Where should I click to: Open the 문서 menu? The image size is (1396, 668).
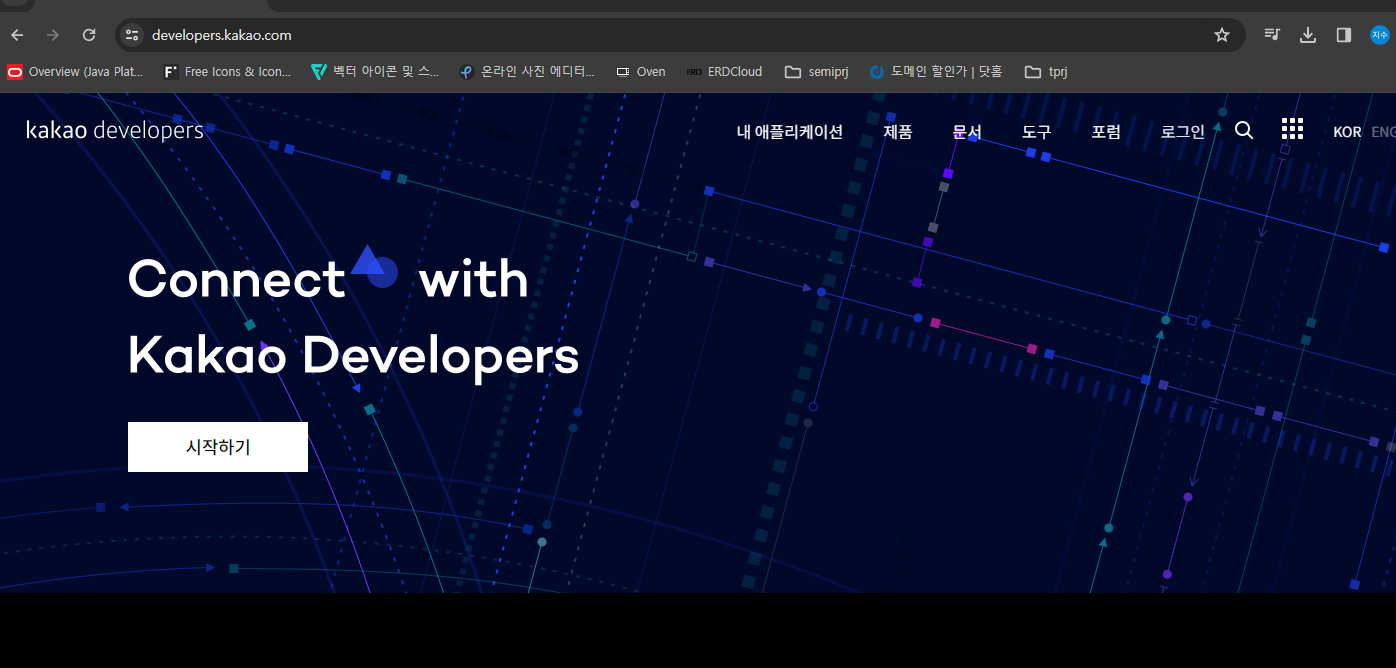tap(967, 132)
